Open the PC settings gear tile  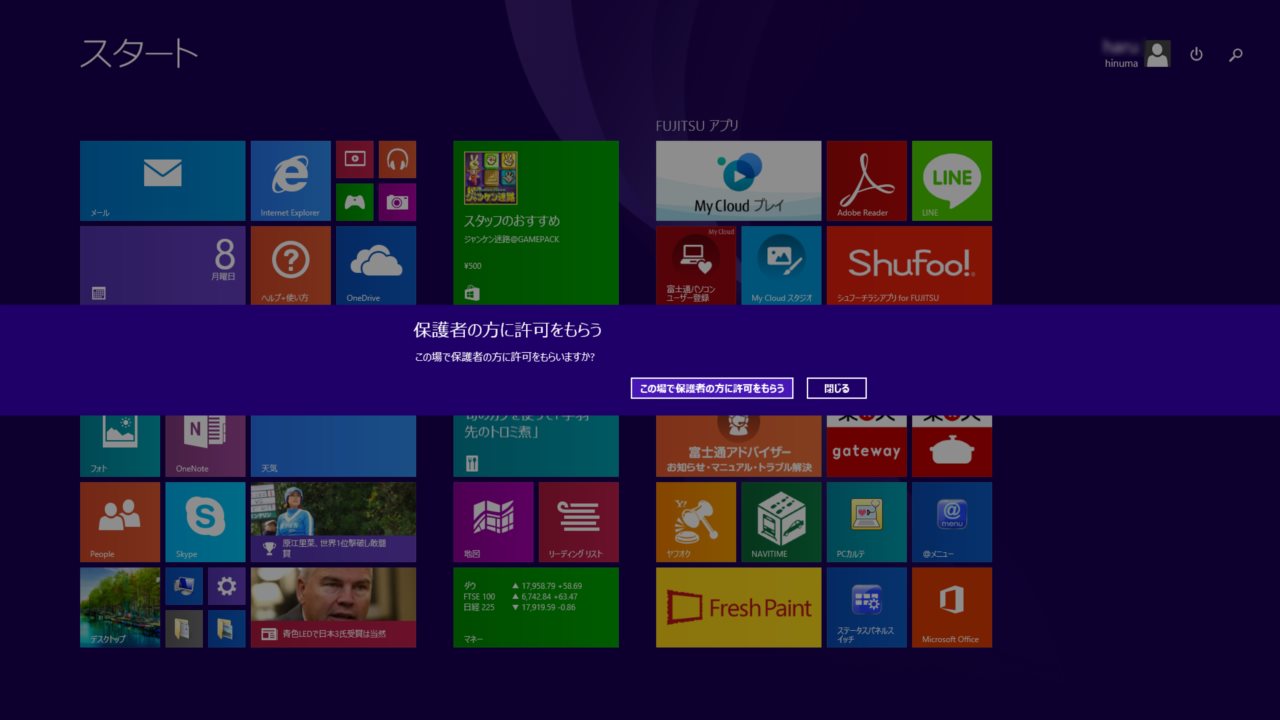226,586
